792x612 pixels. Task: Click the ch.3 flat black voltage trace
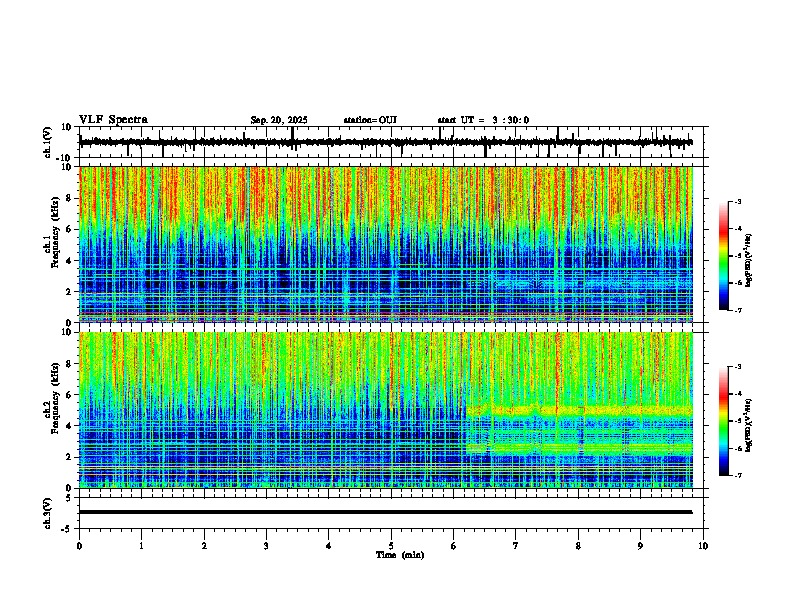(x=385, y=512)
